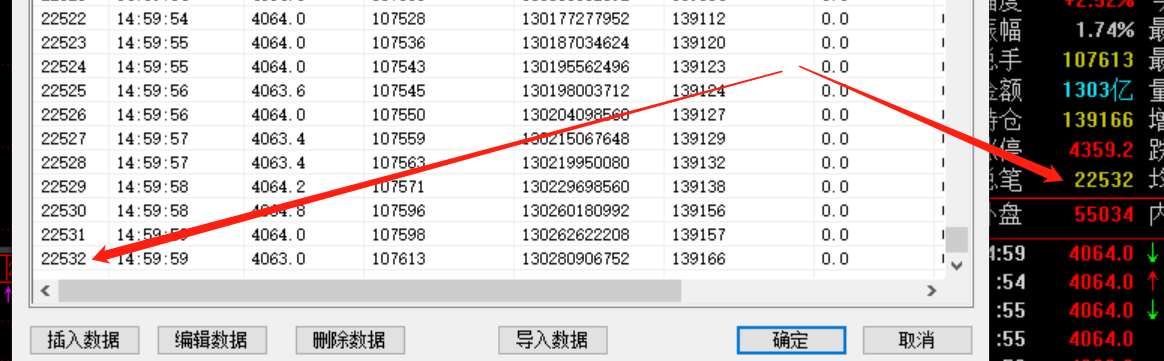This screenshot has width=1164, height=361.
Task: Select row number 22531
Action: tap(64, 234)
